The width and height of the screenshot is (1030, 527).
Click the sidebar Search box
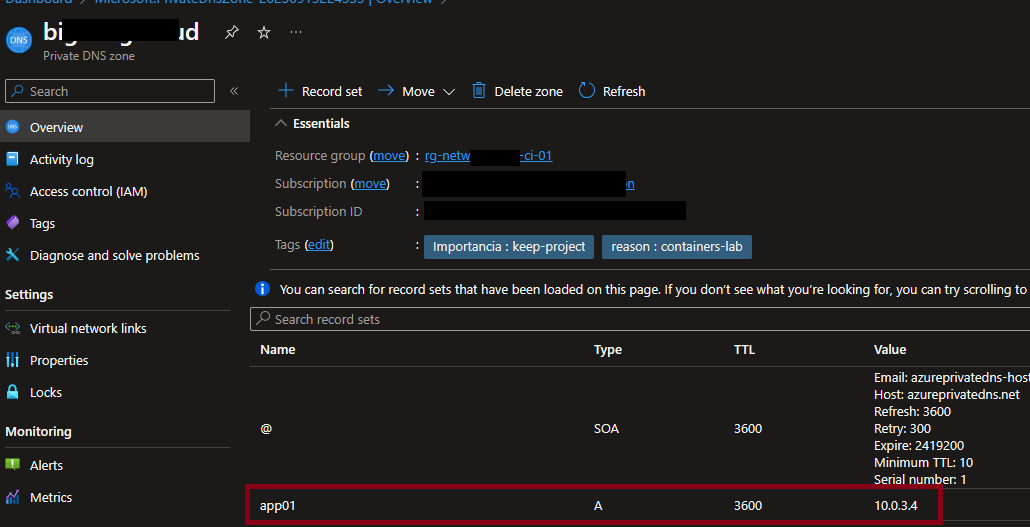110,91
